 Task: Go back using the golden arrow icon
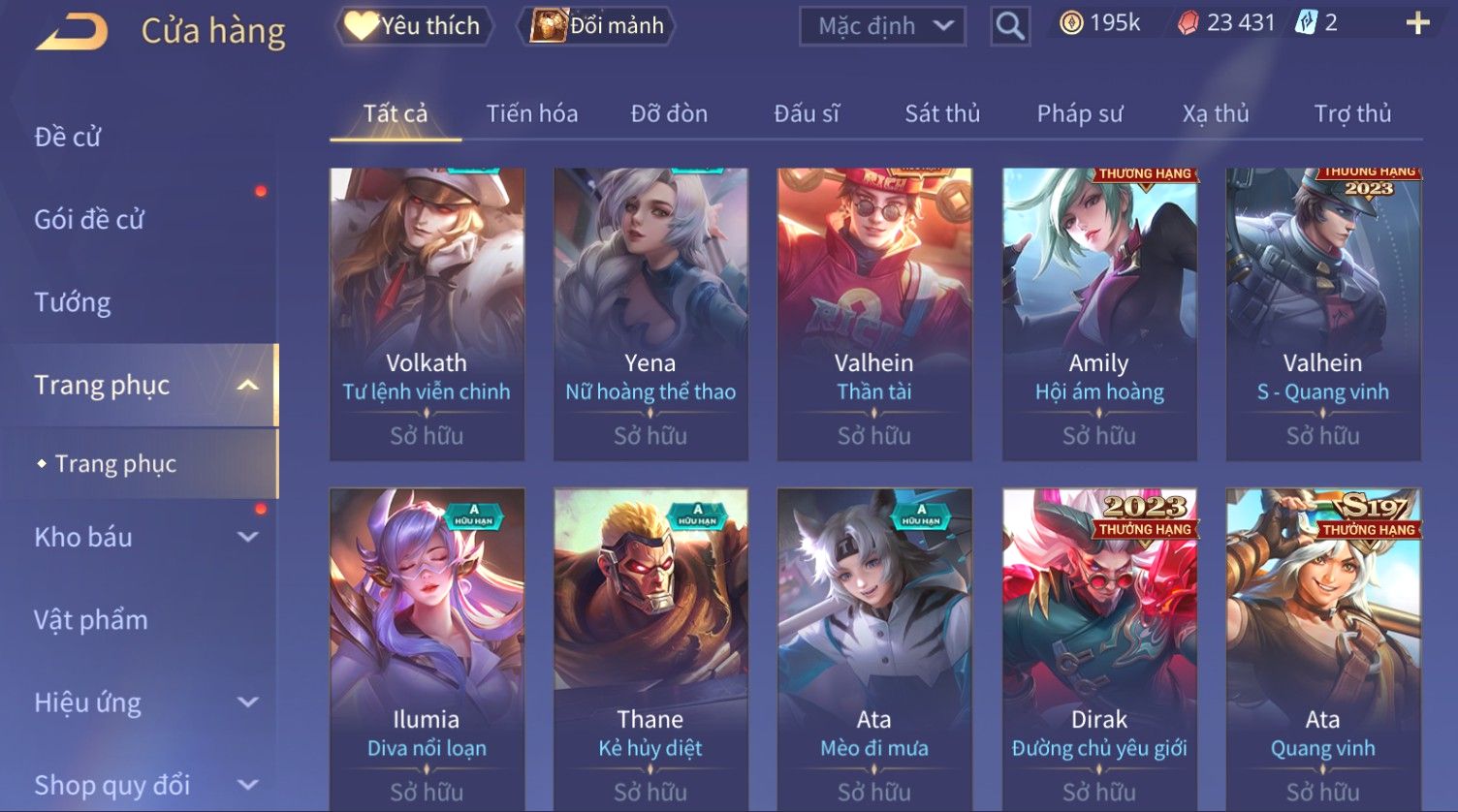[x=72, y=32]
